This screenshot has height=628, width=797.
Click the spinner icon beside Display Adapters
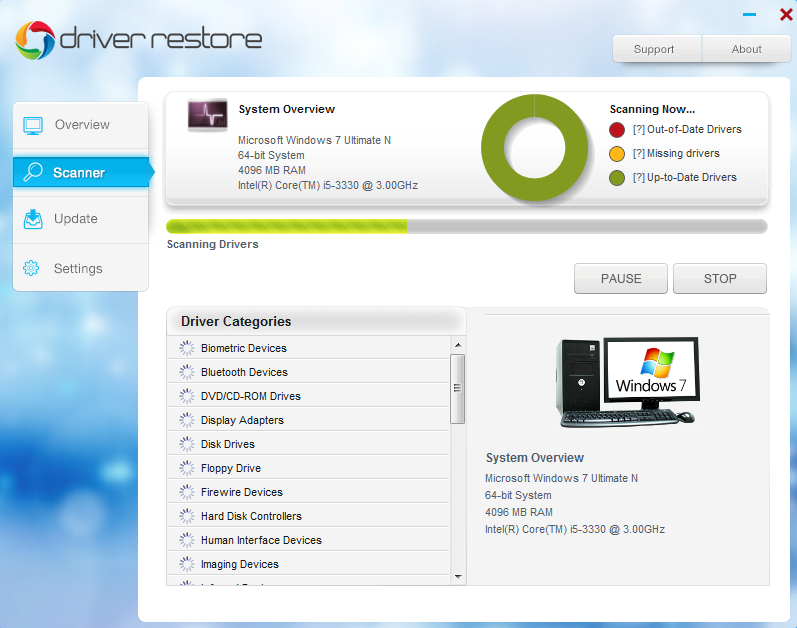pyautogui.click(x=187, y=420)
